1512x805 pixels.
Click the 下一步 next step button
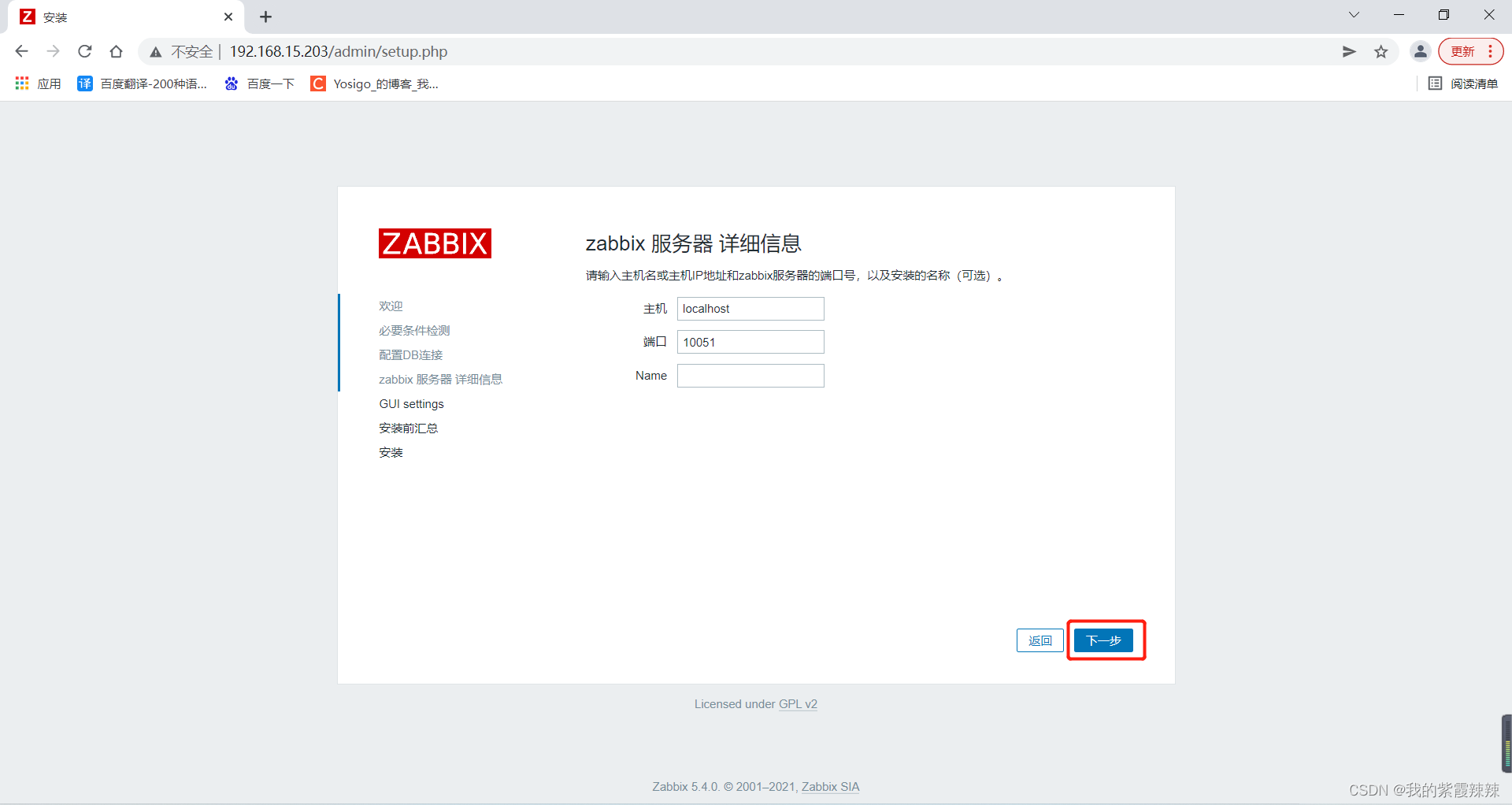[1103, 640]
